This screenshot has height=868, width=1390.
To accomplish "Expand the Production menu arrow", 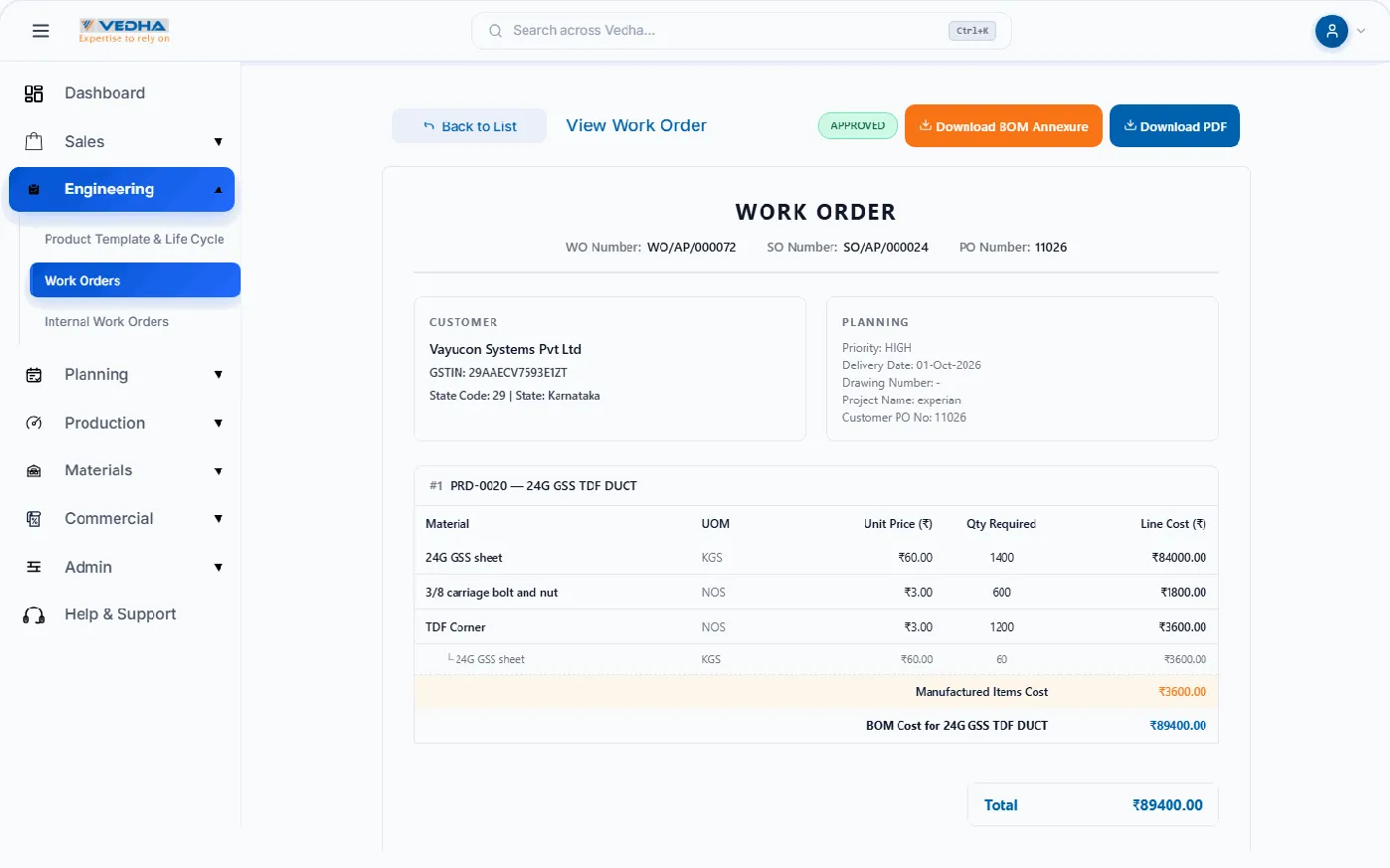I will pos(218,424).
